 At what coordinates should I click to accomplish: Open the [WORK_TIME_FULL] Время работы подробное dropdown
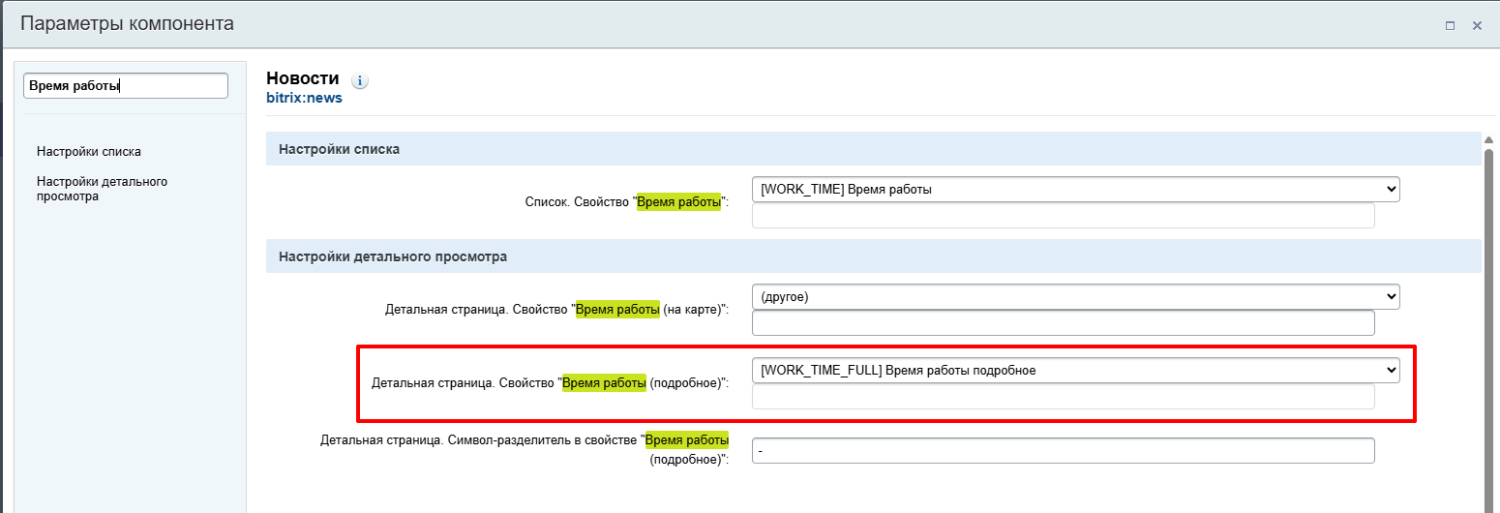(x=1075, y=370)
